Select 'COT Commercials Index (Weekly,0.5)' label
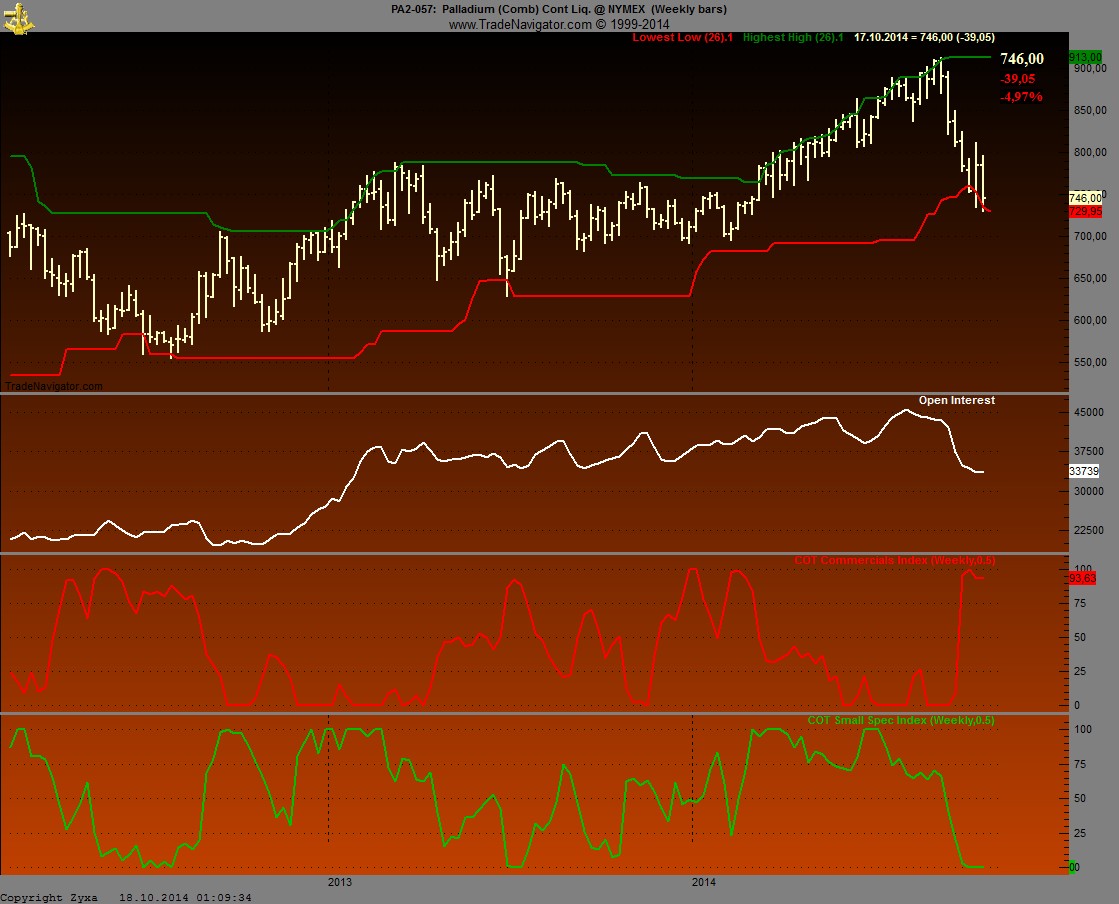Screen dimensions: 1119x904 [x=894, y=560]
